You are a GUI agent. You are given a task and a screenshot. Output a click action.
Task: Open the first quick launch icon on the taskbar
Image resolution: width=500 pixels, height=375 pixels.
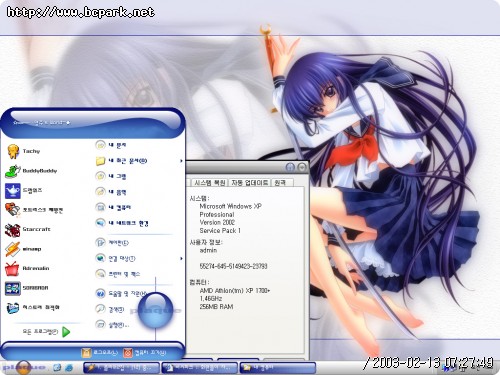(x=57, y=368)
